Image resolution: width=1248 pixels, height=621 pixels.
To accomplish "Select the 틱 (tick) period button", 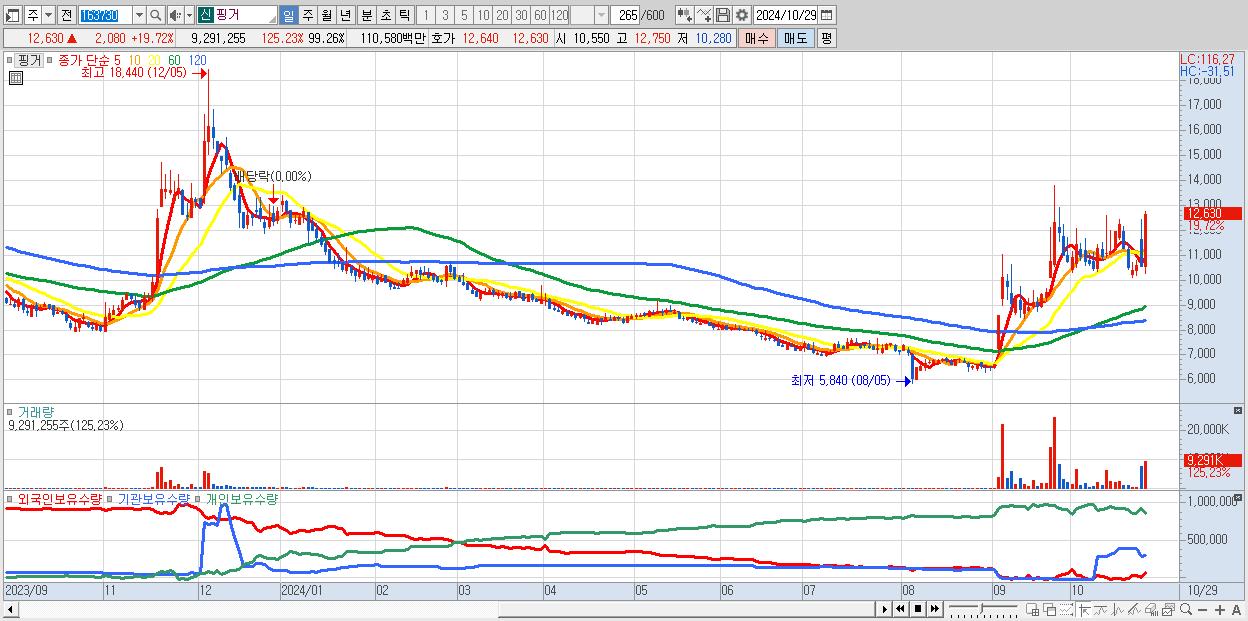I will pos(404,15).
